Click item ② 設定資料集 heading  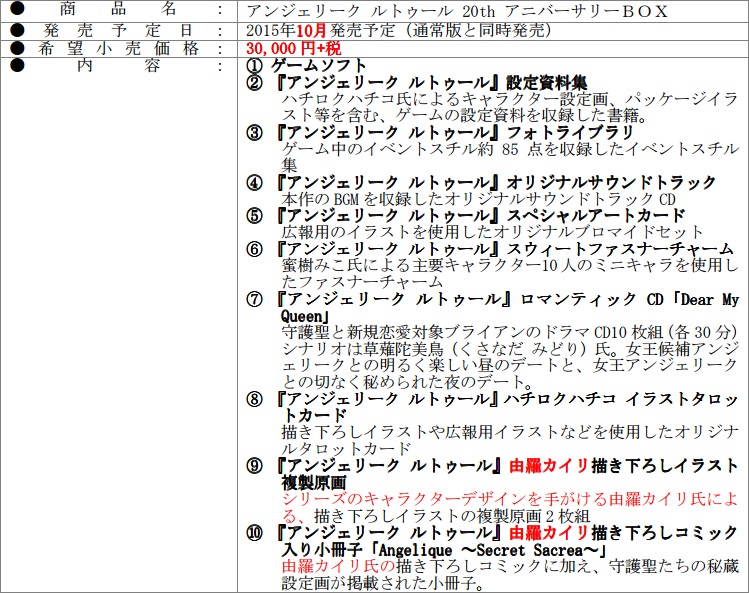(x=417, y=82)
